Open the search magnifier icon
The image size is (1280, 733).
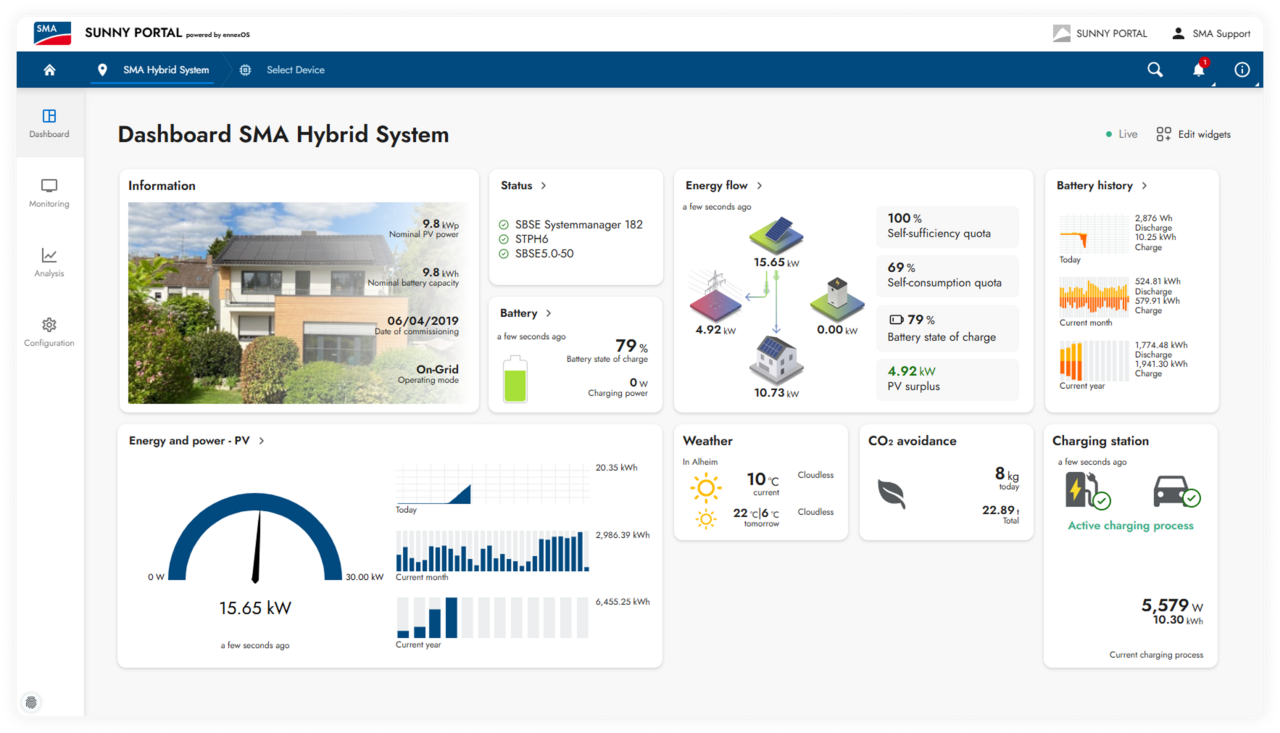1155,70
